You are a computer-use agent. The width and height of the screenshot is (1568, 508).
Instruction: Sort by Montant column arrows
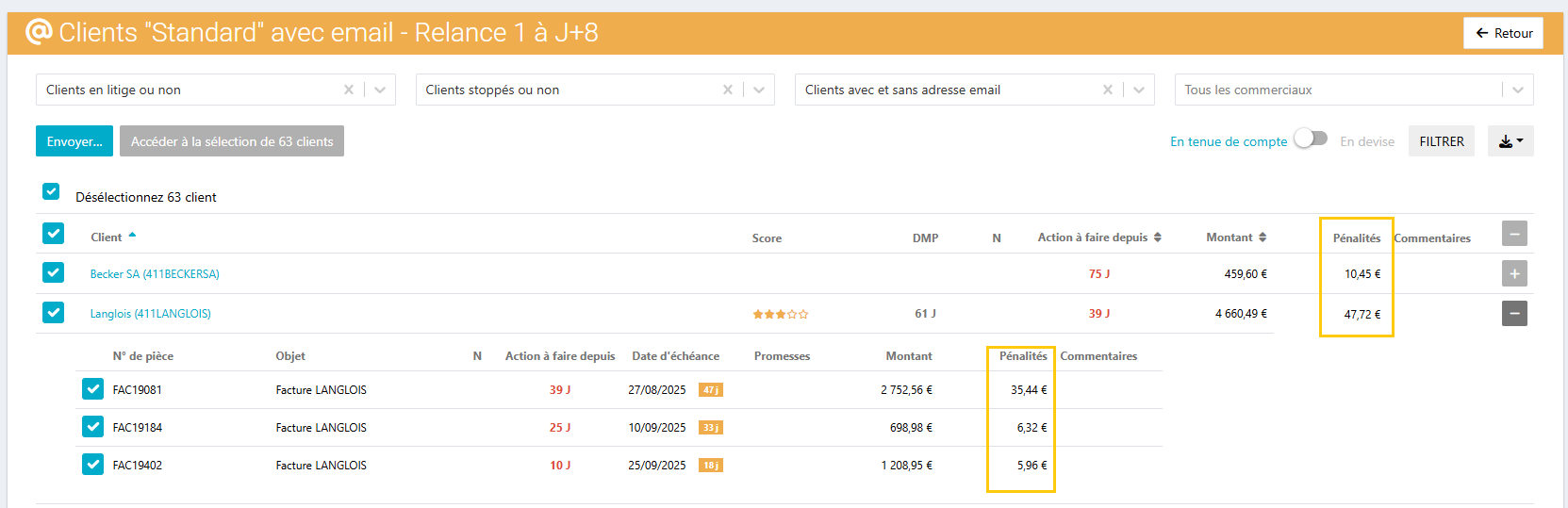[x=1263, y=238]
